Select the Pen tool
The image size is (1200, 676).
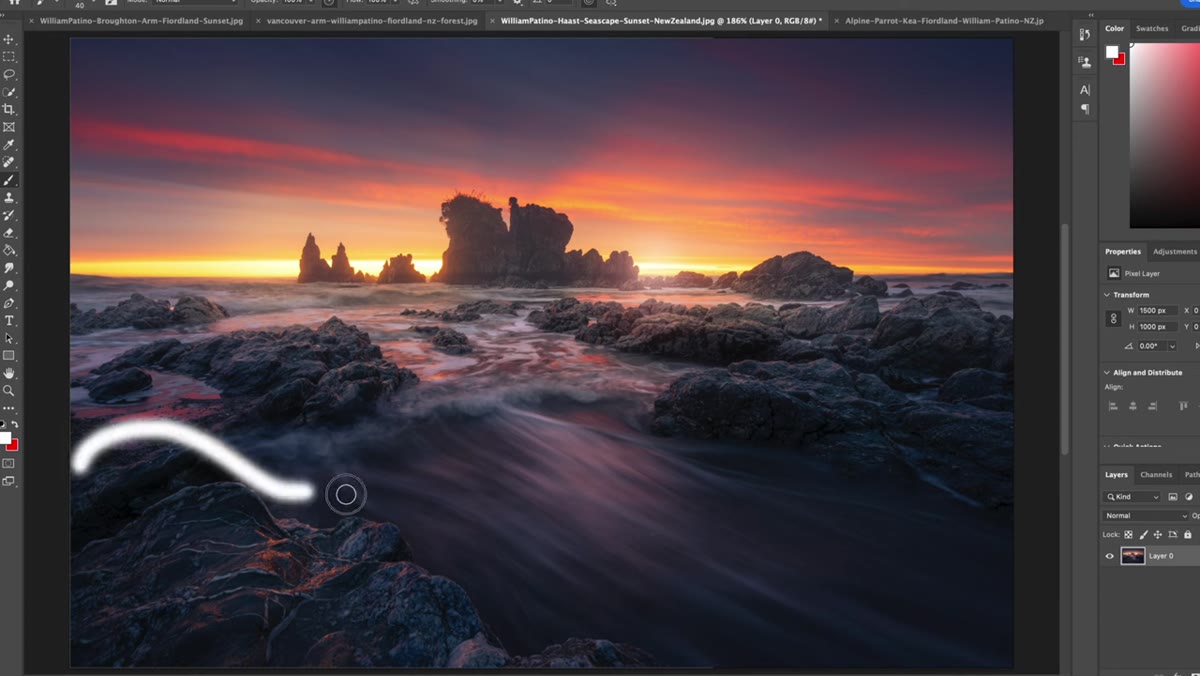[9, 303]
